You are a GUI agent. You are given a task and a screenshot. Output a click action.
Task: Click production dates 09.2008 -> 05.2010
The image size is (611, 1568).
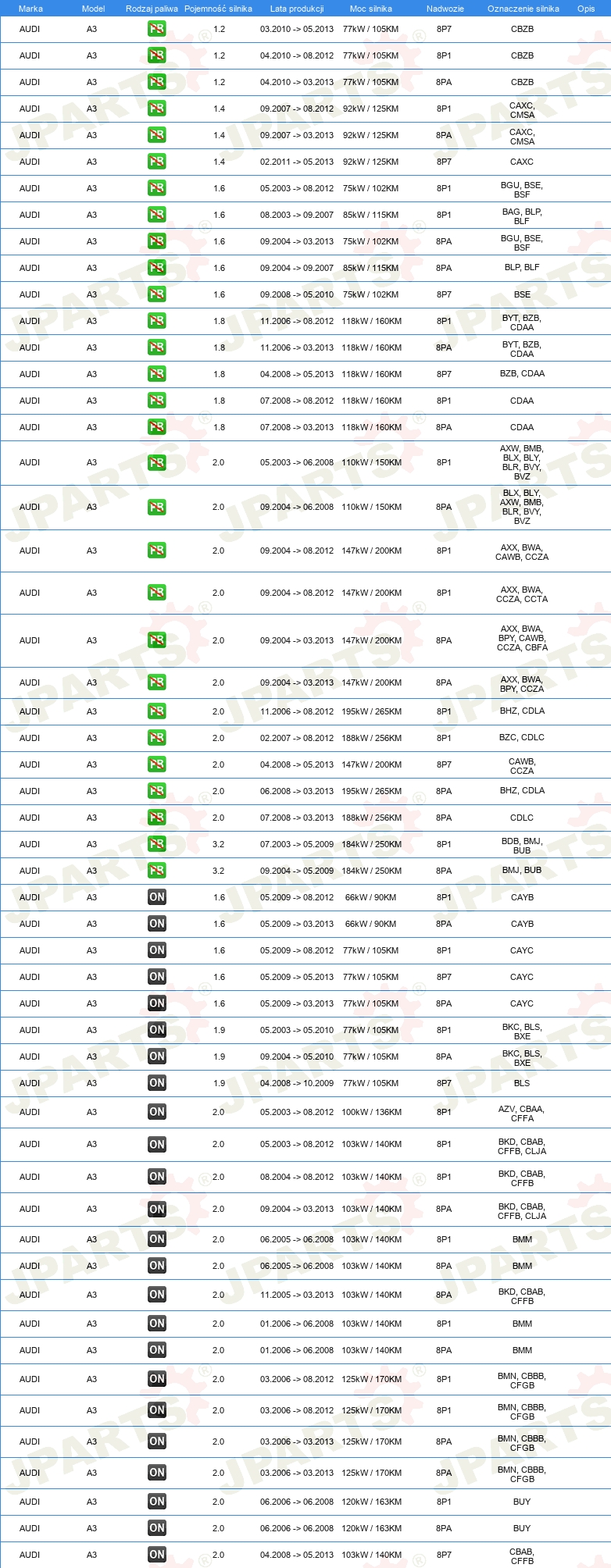[297, 294]
